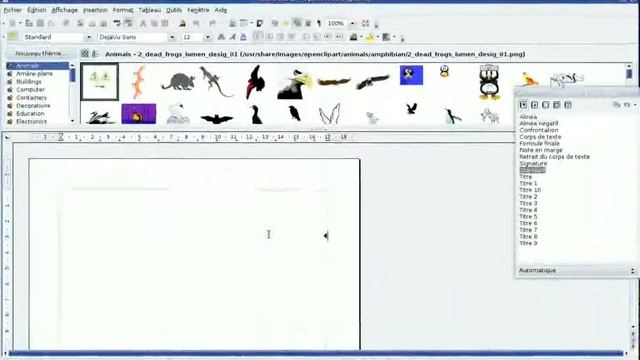Select the Animals gallery theme
This screenshot has height=360, width=640.
pyautogui.click(x=38, y=66)
